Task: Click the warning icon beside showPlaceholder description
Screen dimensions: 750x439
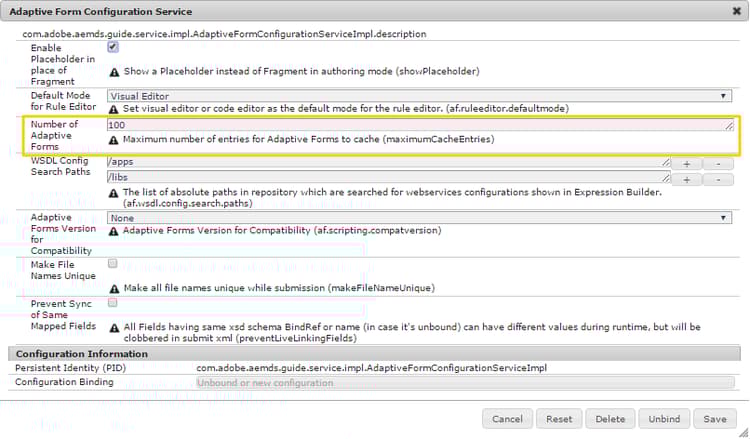Action: (114, 72)
